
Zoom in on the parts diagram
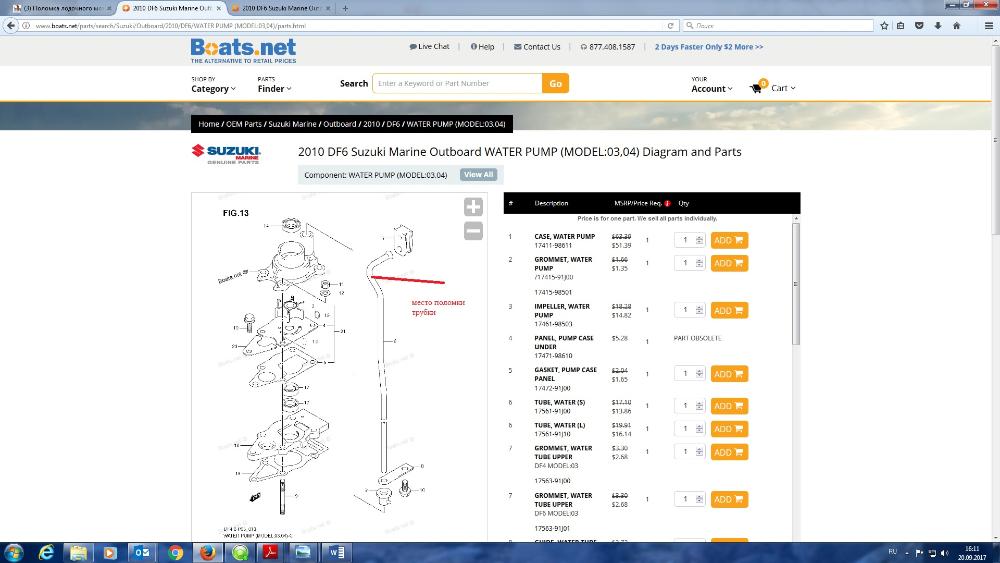coord(473,207)
